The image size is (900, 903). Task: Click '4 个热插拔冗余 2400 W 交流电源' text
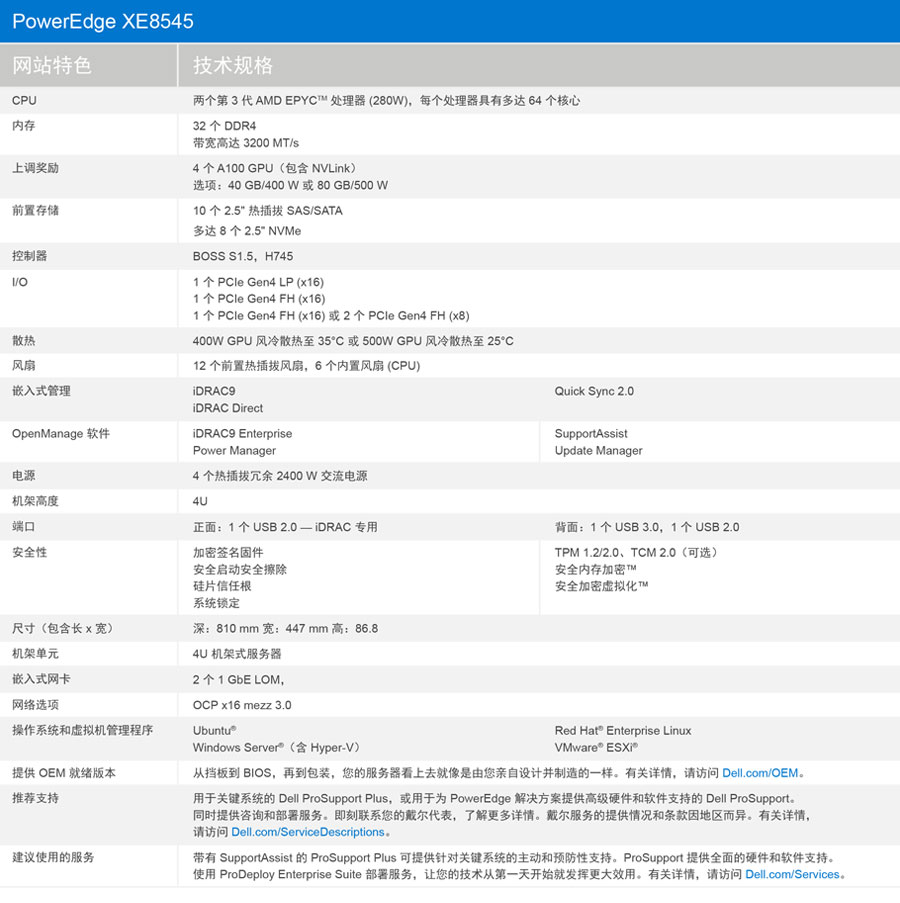tap(280, 476)
